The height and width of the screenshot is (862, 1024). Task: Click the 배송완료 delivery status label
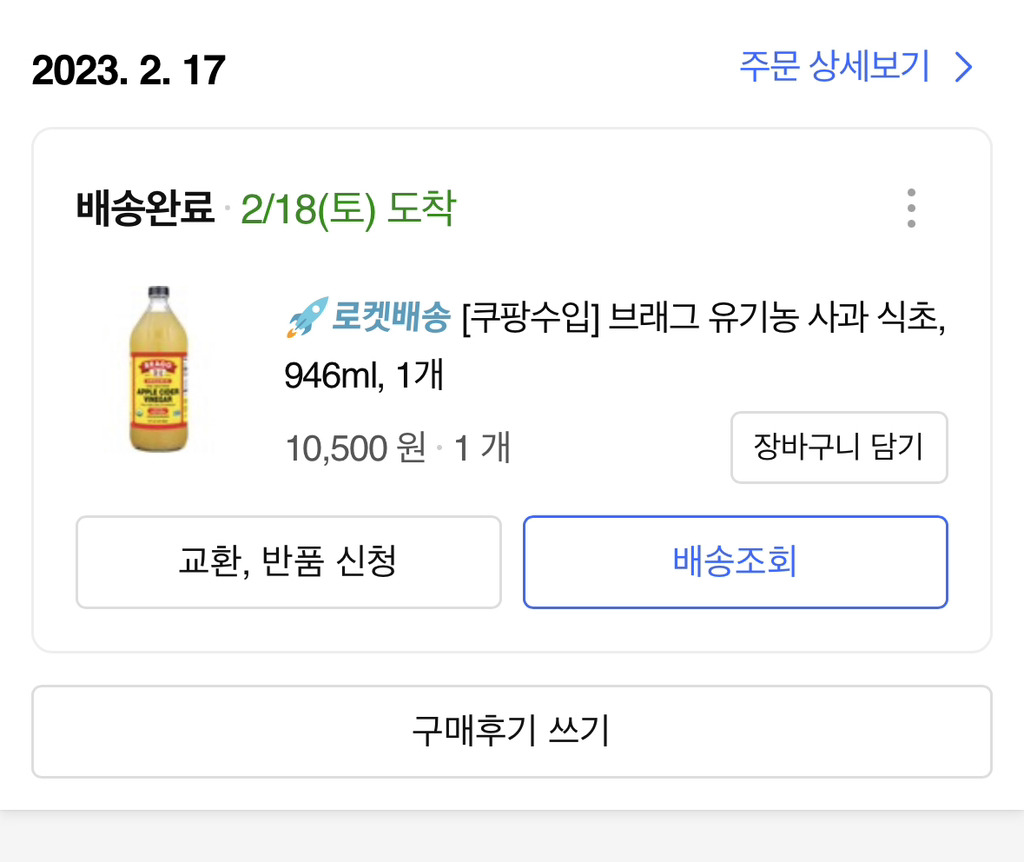pyautogui.click(x=145, y=209)
